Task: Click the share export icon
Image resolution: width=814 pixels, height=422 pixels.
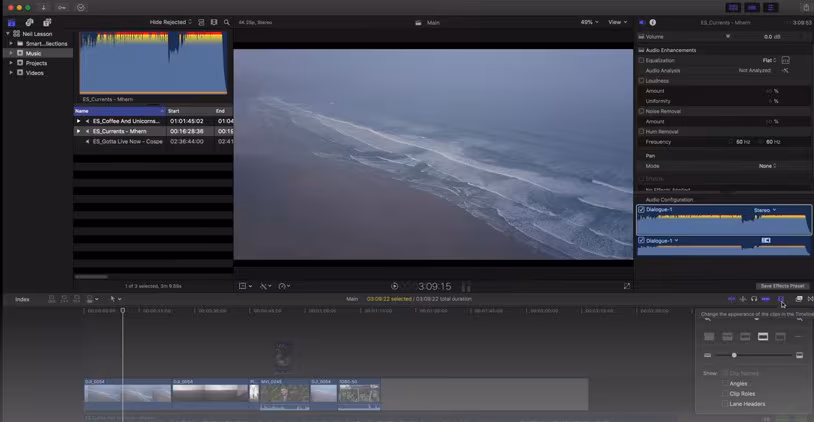Action: pyautogui.click(x=806, y=7)
